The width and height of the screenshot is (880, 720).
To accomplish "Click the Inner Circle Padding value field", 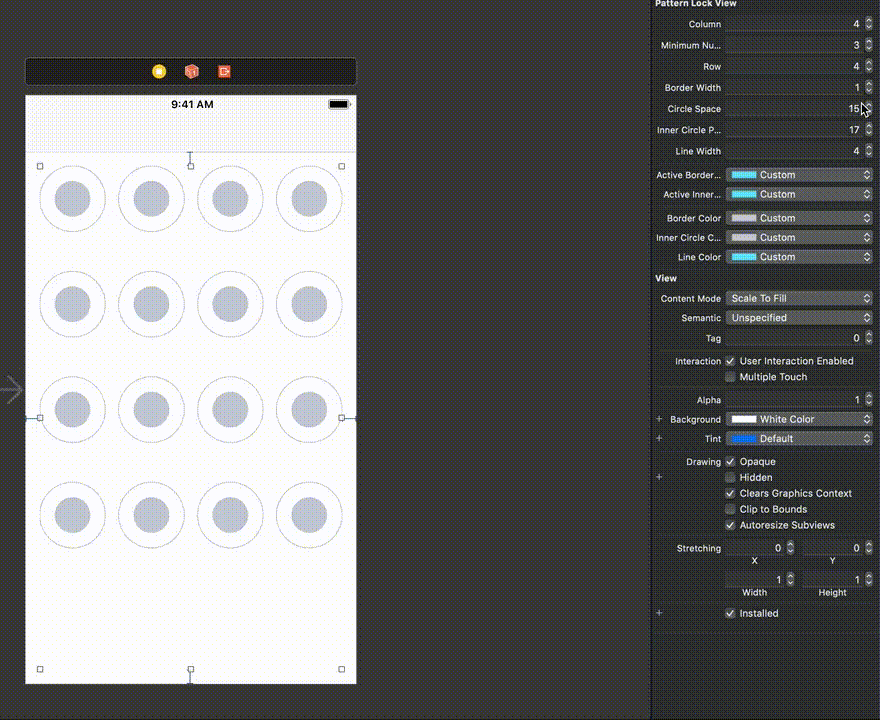I will coord(794,130).
